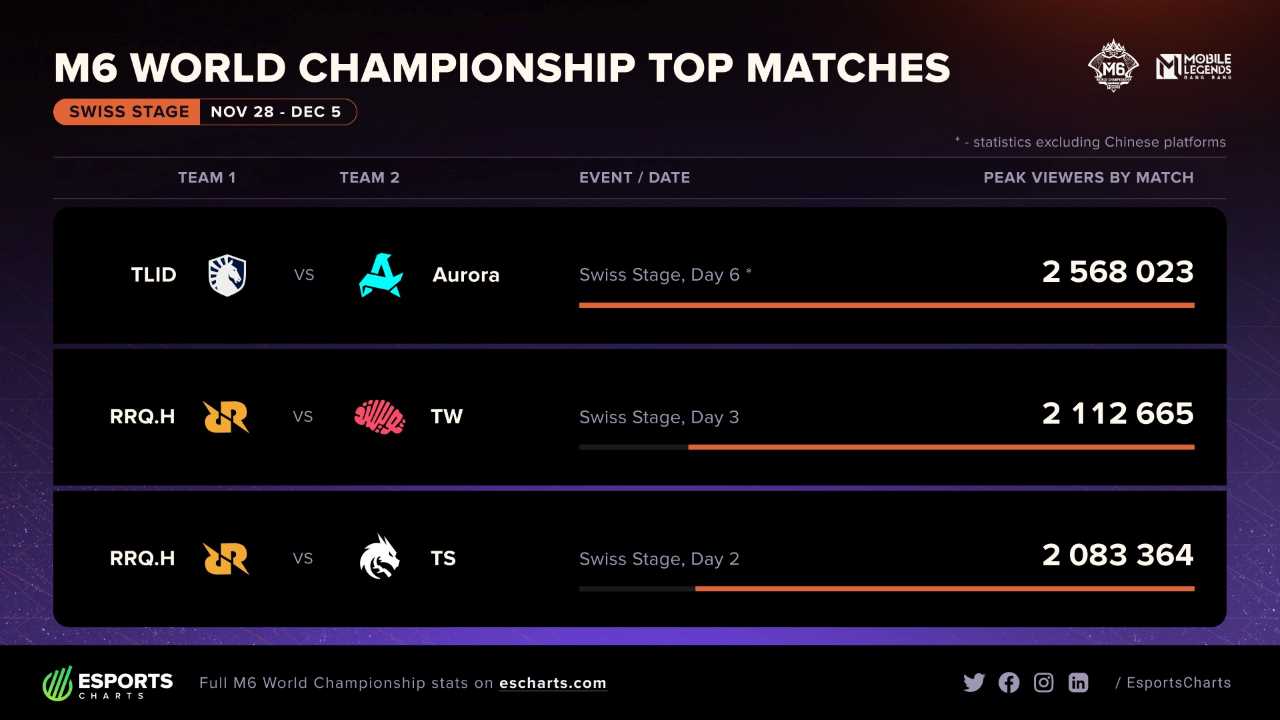Click the / EsportsCharts handle text

pyautogui.click(x=1173, y=683)
